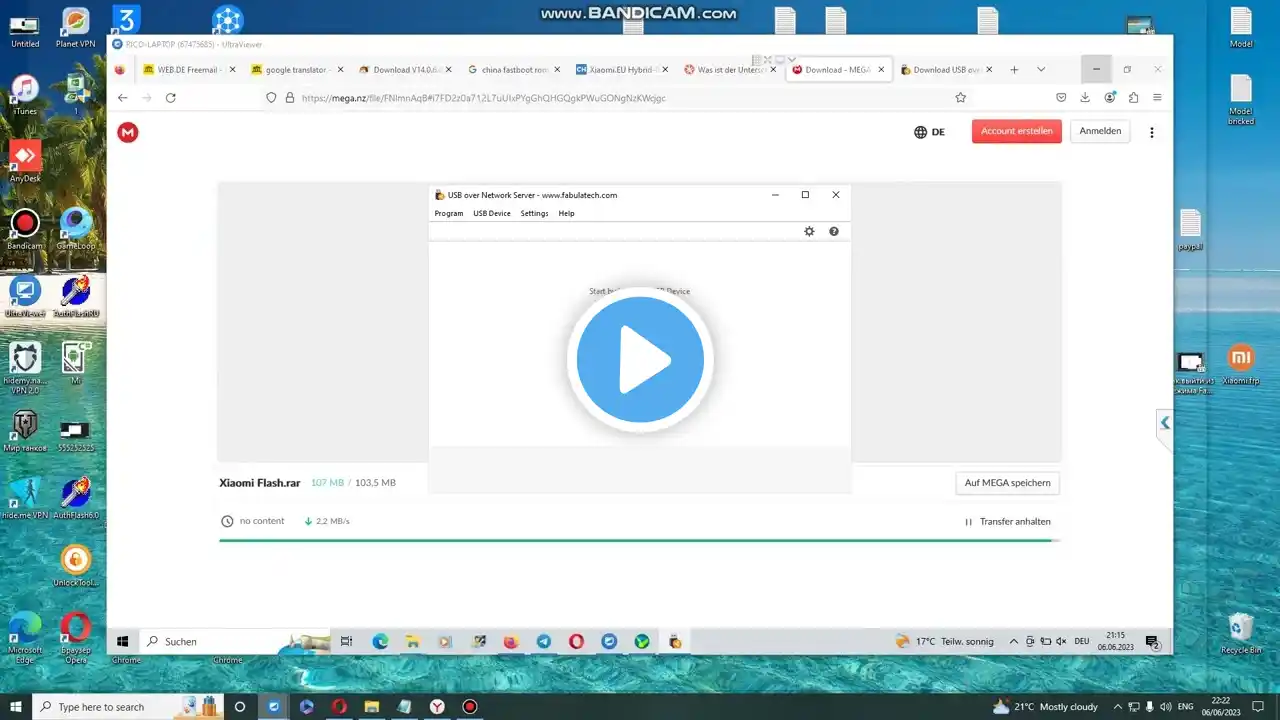
Task: Open the Planet VPN desktop shortcut
Action: [75, 28]
